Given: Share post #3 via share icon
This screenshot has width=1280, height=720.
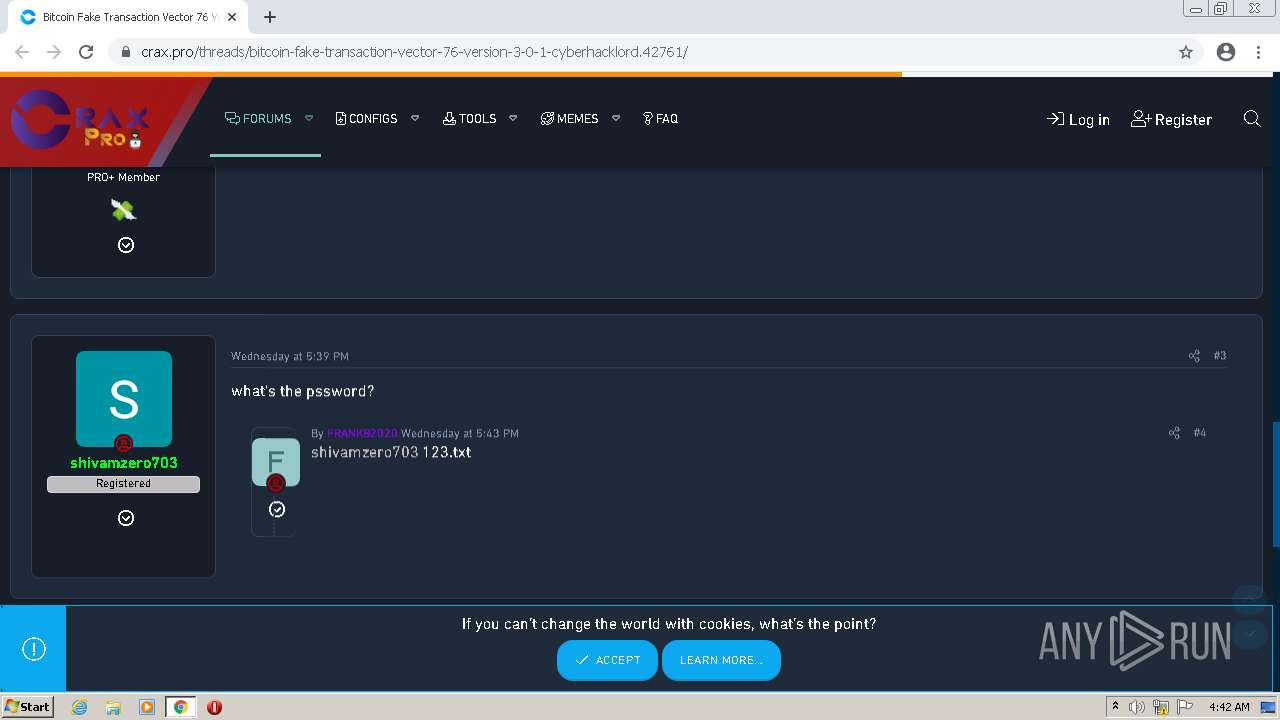Looking at the screenshot, I should click(x=1194, y=356).
